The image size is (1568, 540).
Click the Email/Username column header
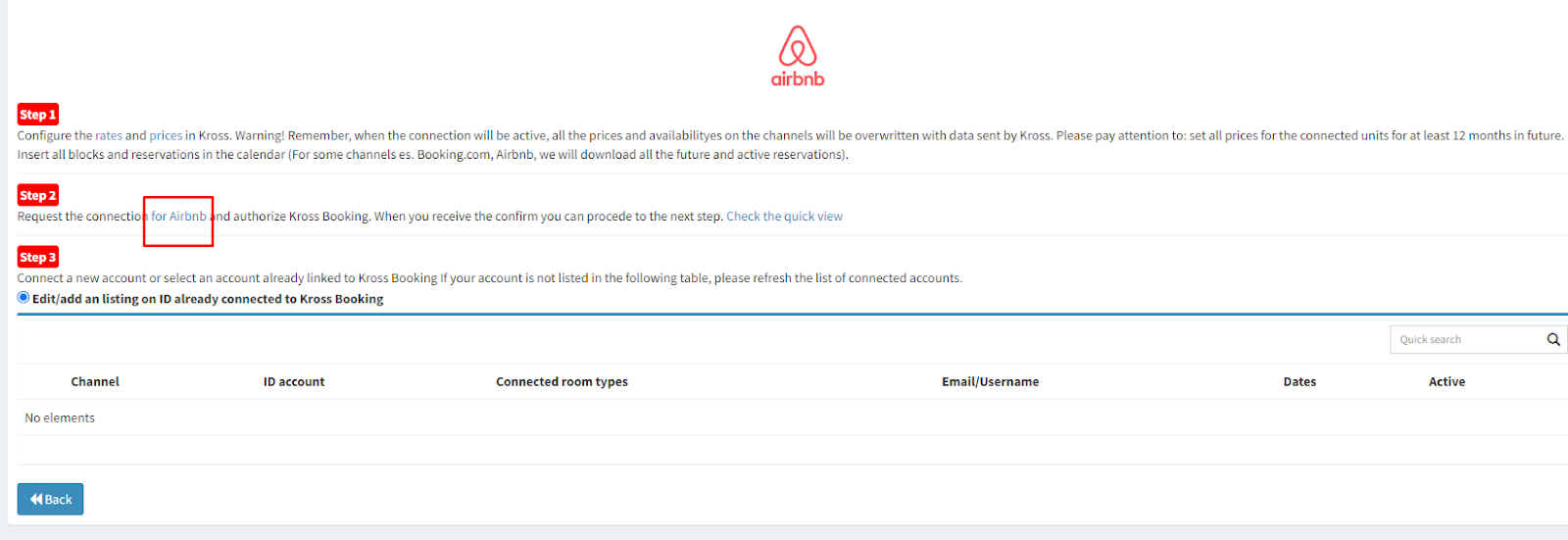click(x=990, y=382)
